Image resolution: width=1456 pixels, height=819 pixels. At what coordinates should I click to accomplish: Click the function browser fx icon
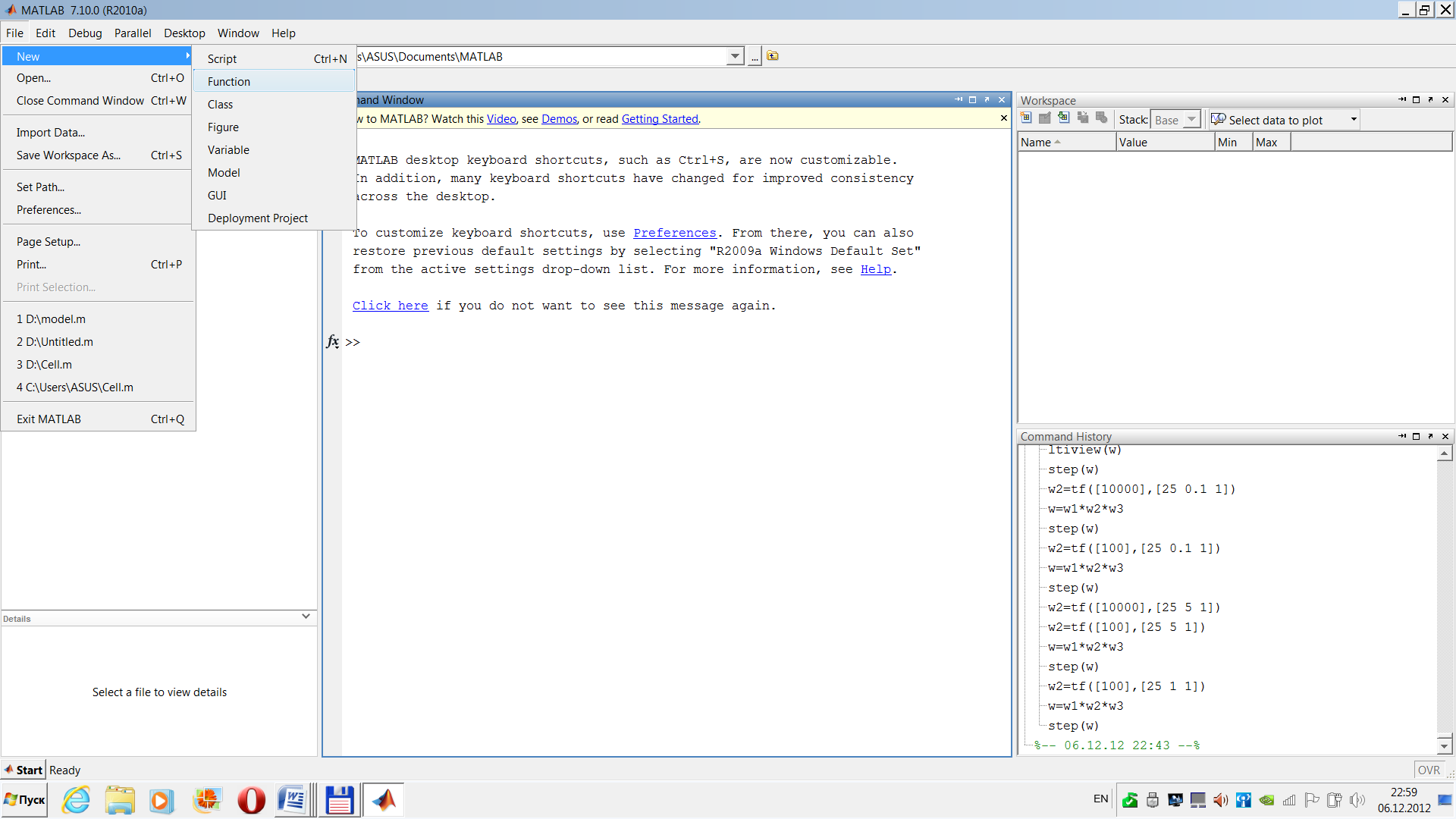(x=332, y=342)
